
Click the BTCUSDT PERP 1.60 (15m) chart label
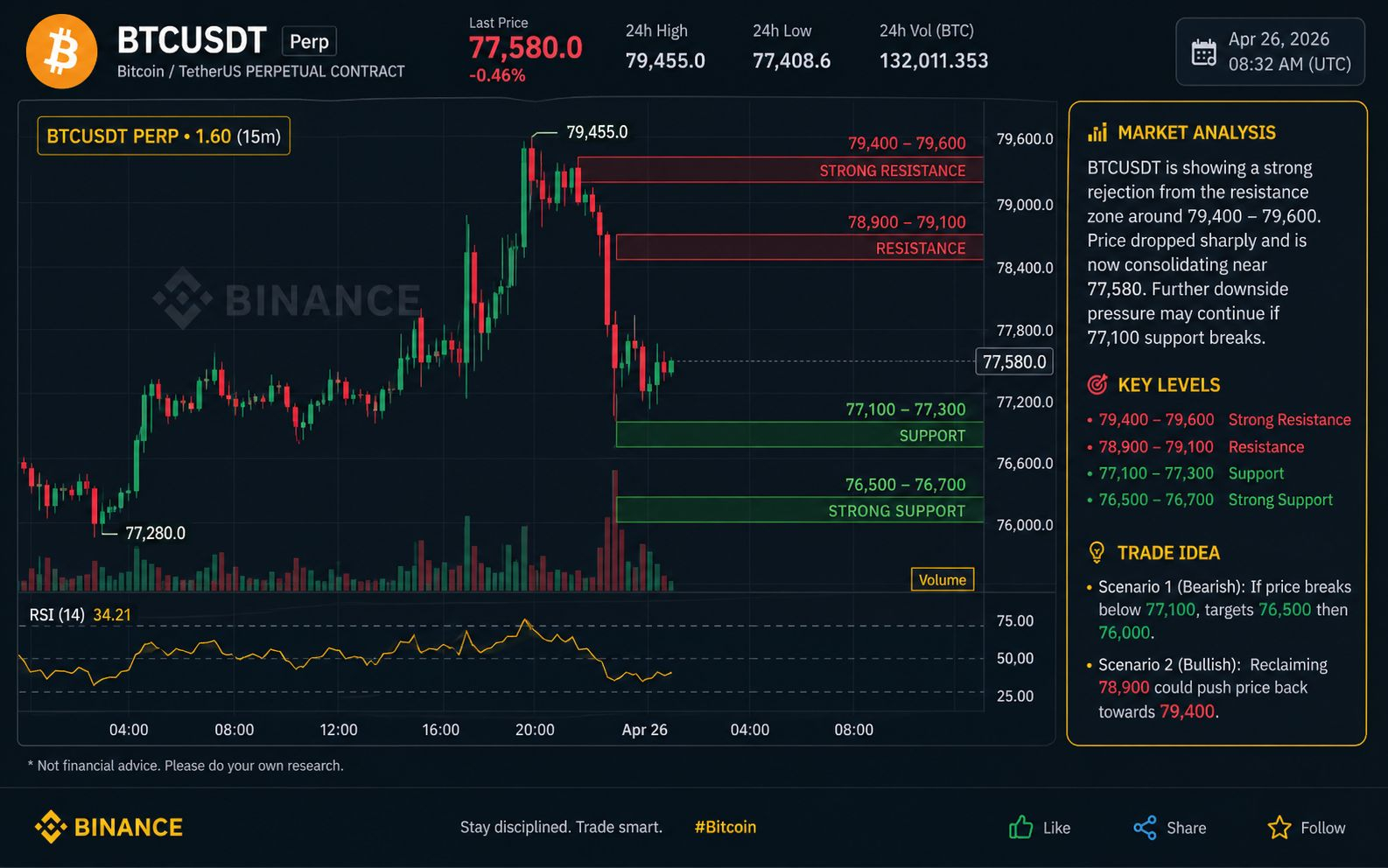[x=164, y=136]
